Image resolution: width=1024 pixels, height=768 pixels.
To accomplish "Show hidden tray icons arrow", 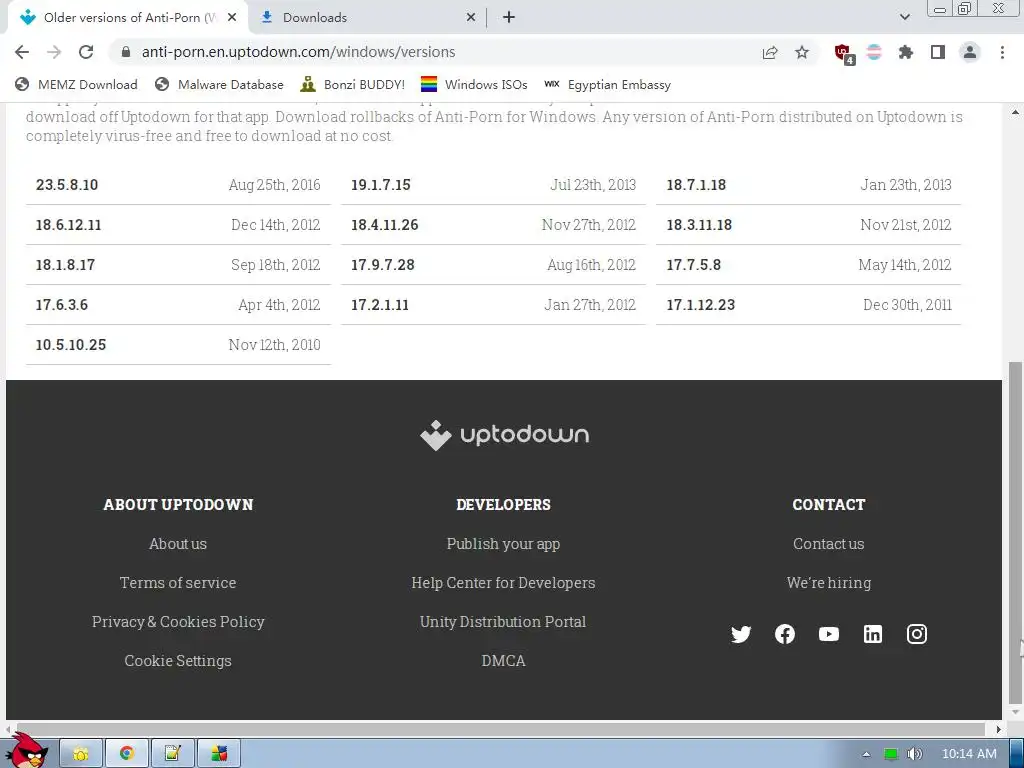I will pos(867,754).
